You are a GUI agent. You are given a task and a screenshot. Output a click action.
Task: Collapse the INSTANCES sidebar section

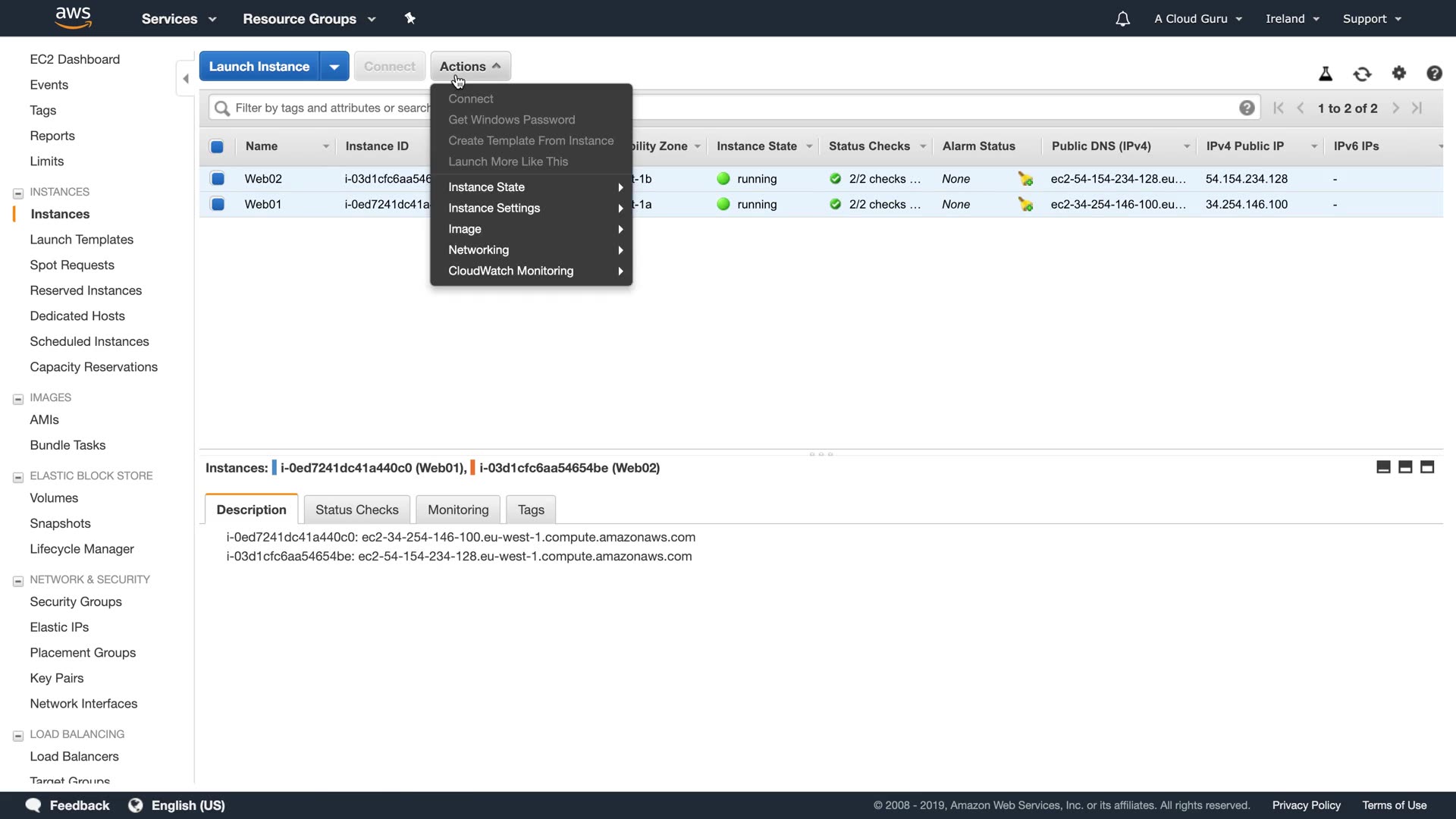(x=18, y=193)
